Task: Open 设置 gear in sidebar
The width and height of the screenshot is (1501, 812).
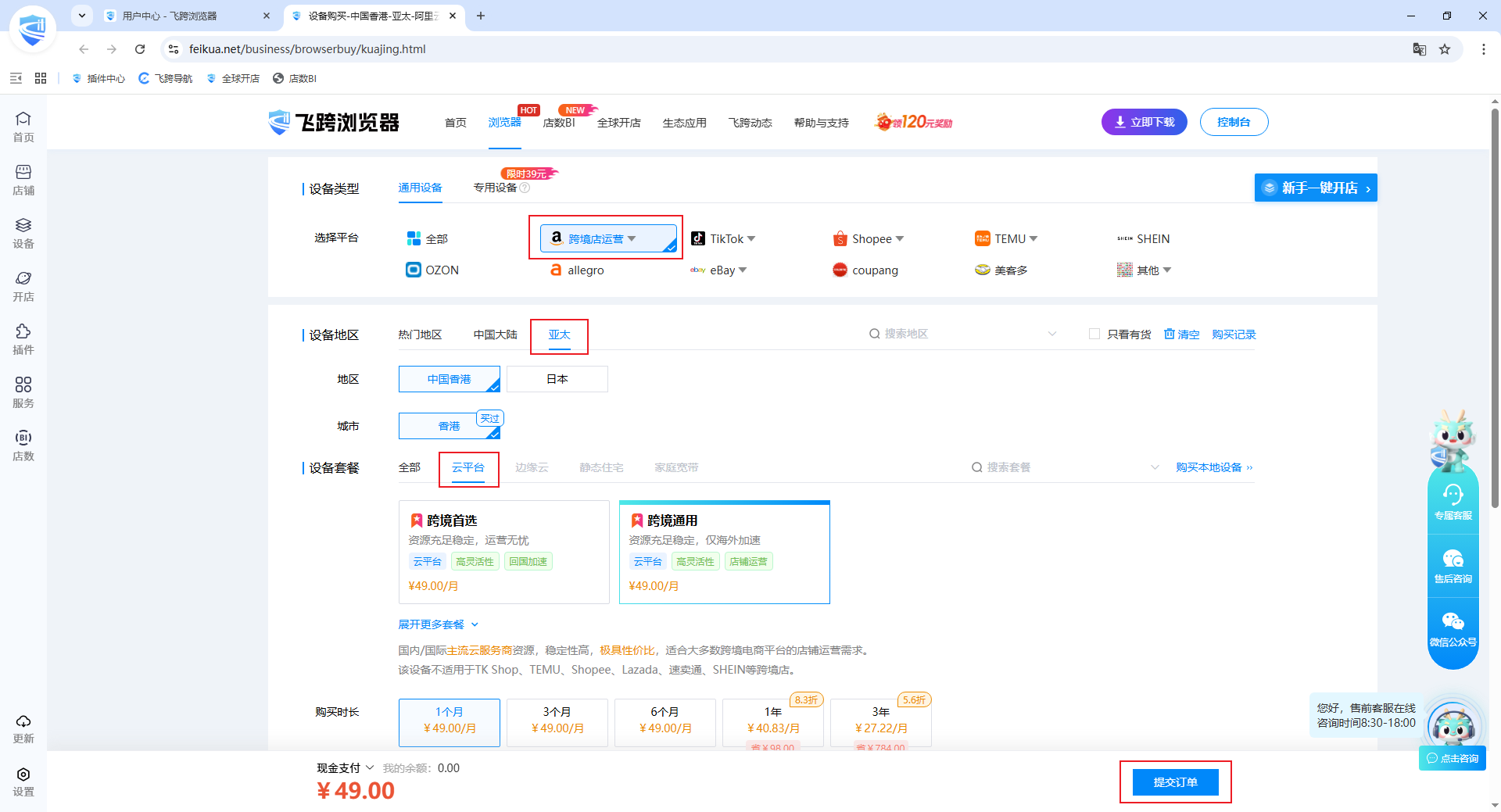Action: click(23, 781)
